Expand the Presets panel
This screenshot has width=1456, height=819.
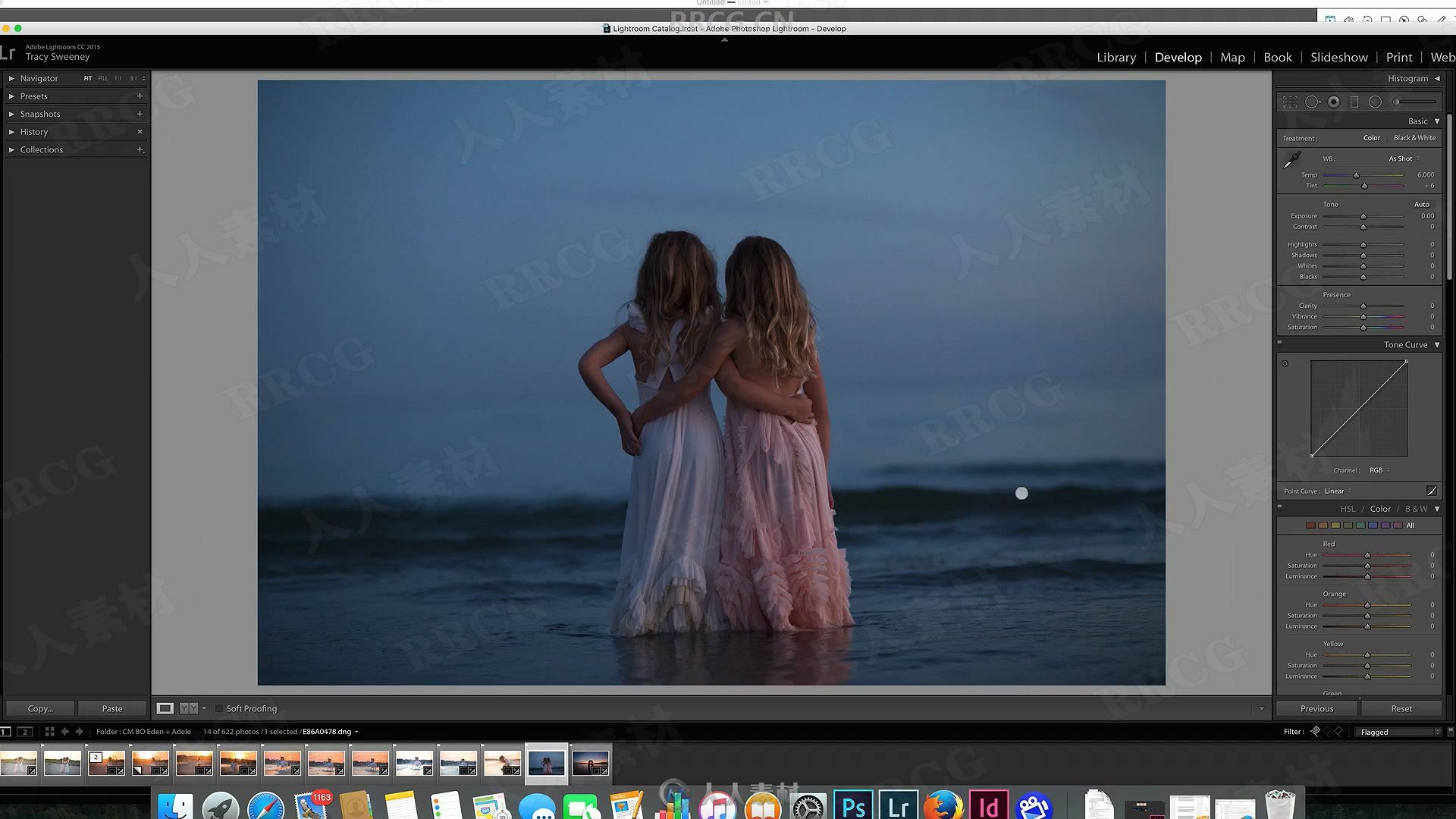coord(11,96)
